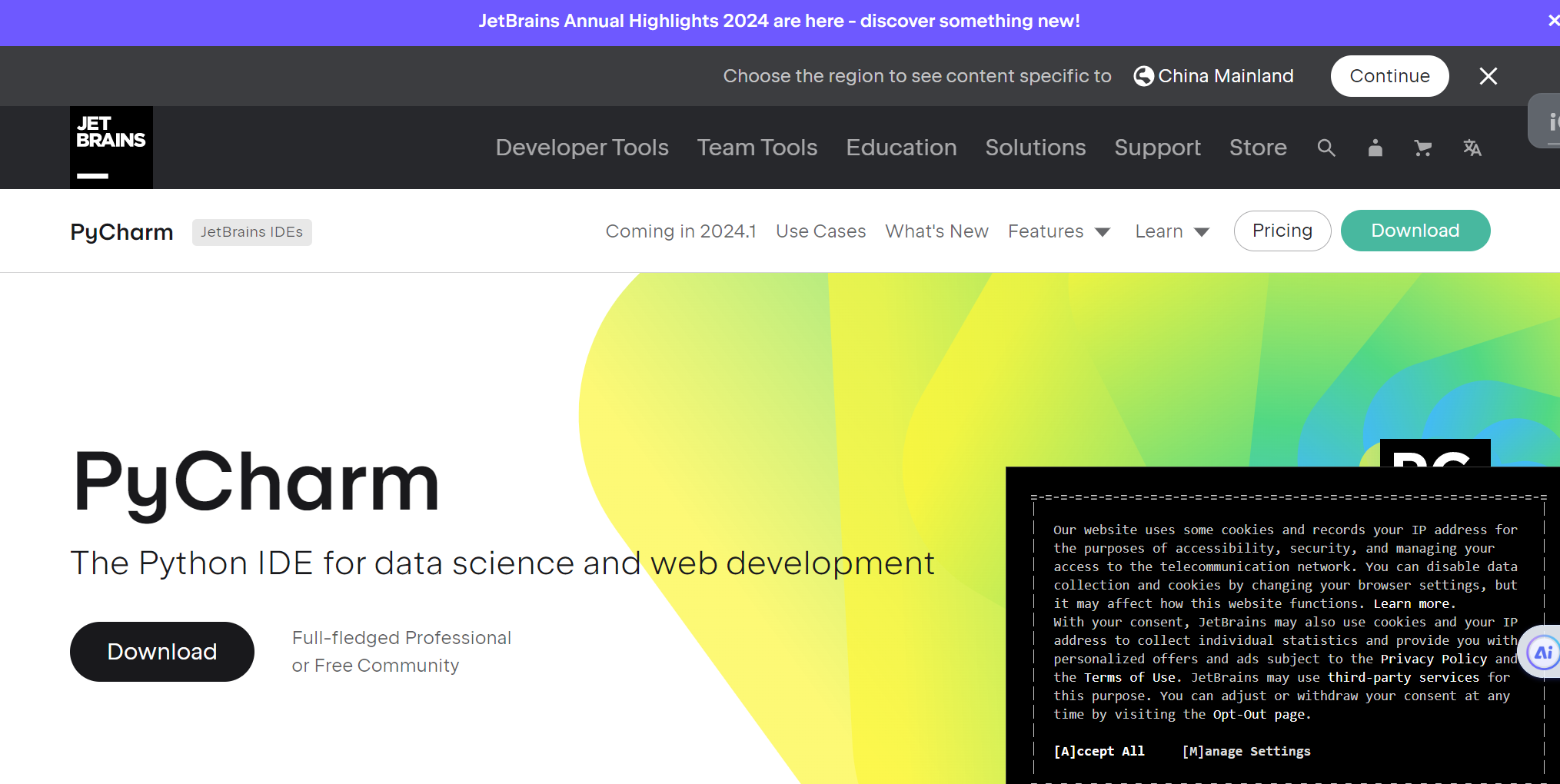Image resolution: width=1560 pixels, height=784 pixels.
Task: Go to the Use Cases page
Action: (x=820, y=231)
